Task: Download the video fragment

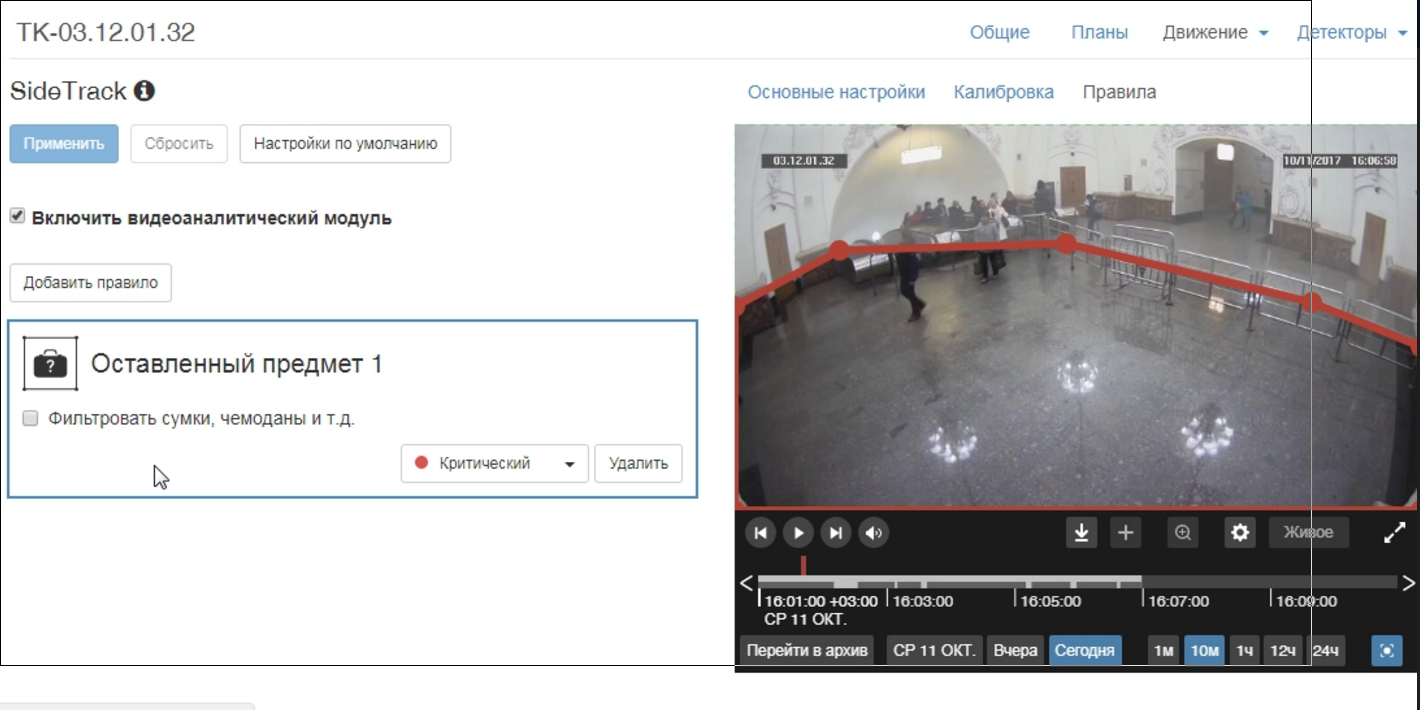Action: (1081, 533)
